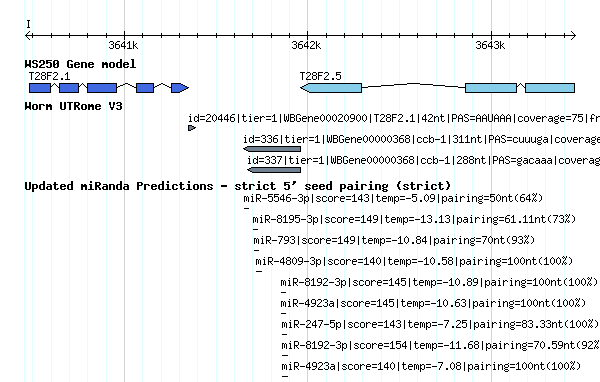Click the T28F2.1 arrow-shaped final exon

click(x=180, y=88)
